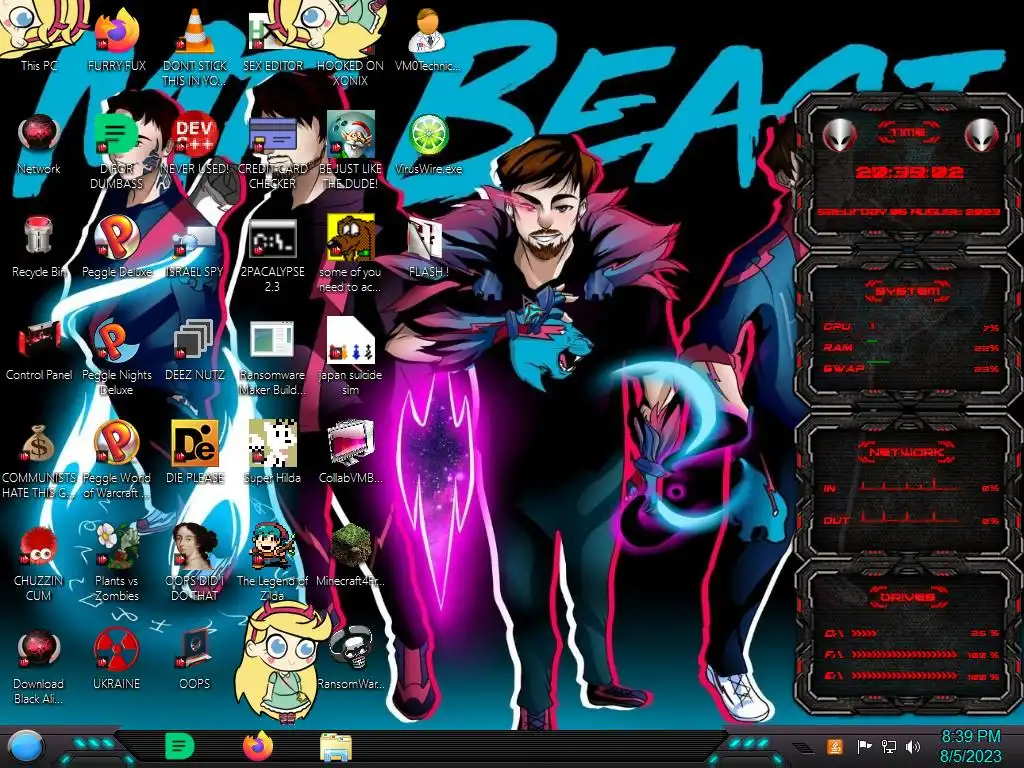Select the NEVER USED! Dev C++ icon
The image size is (1024, 768).
tap(195, 144)
